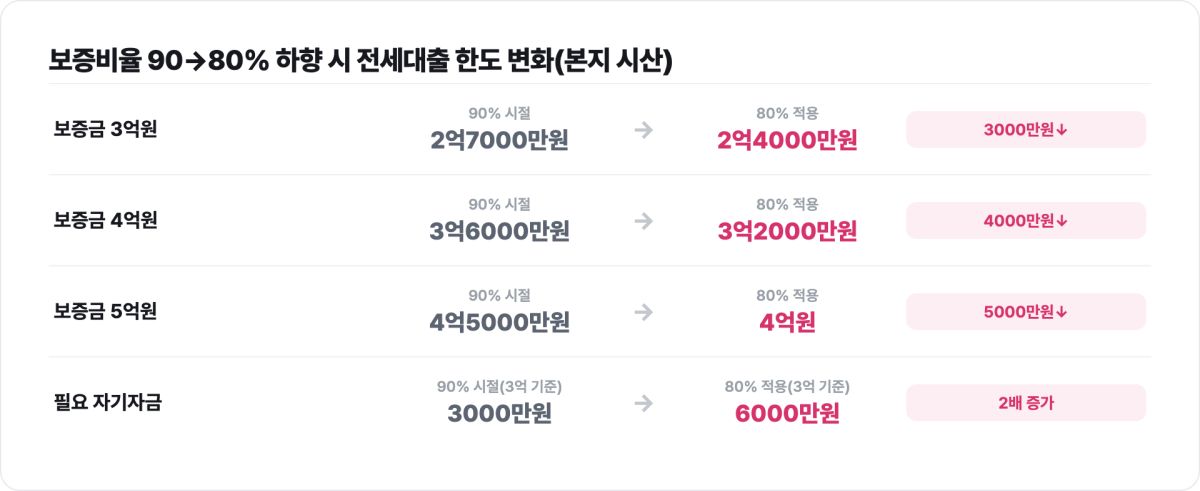
Task: Click the 2배 증가 badge
Action: tap(1026, 403)
